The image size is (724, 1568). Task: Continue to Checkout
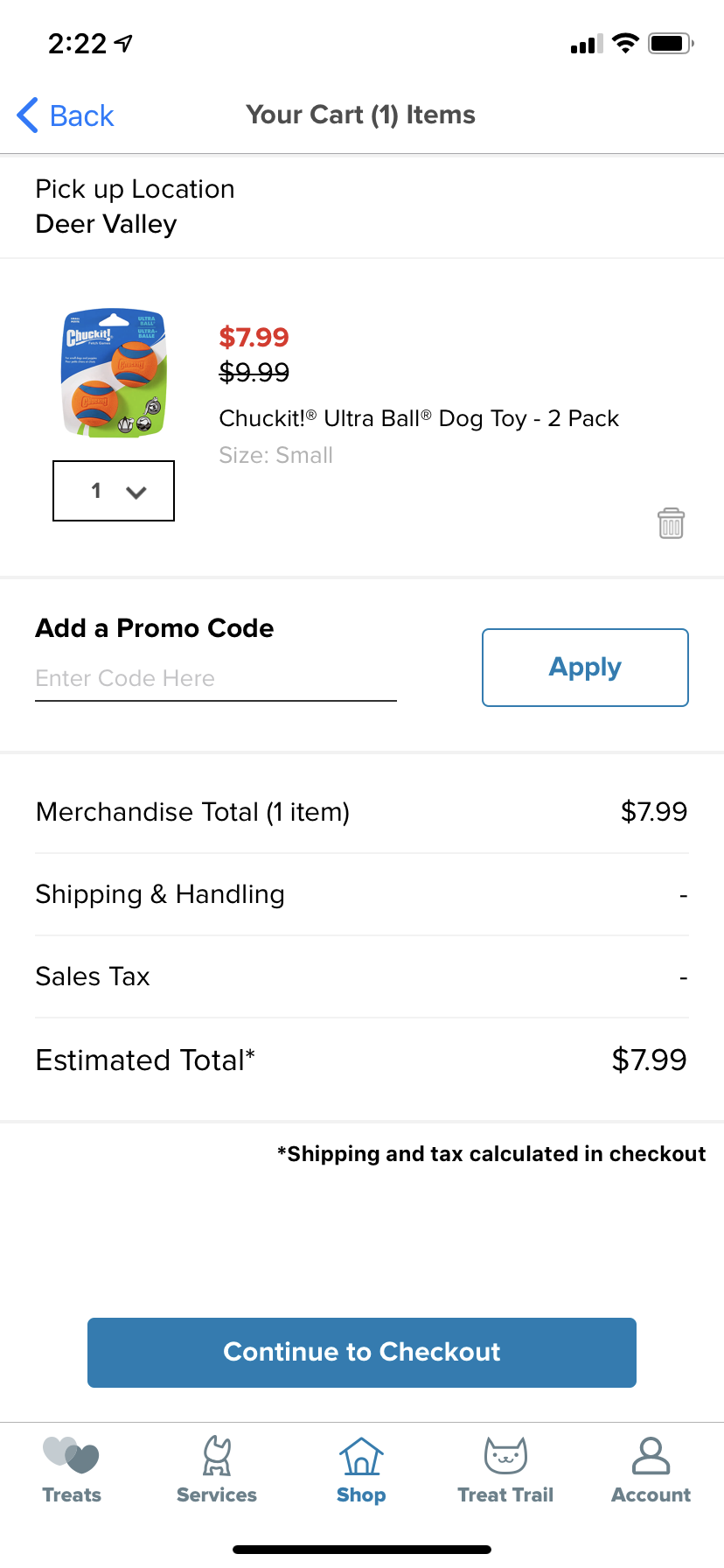point(362,1353)
